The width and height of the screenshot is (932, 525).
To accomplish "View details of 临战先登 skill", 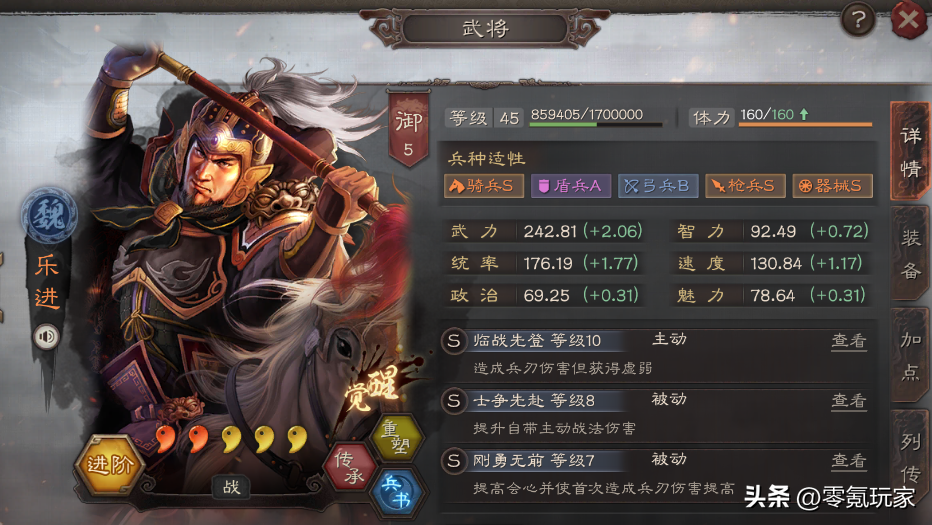I will point(848,341).
